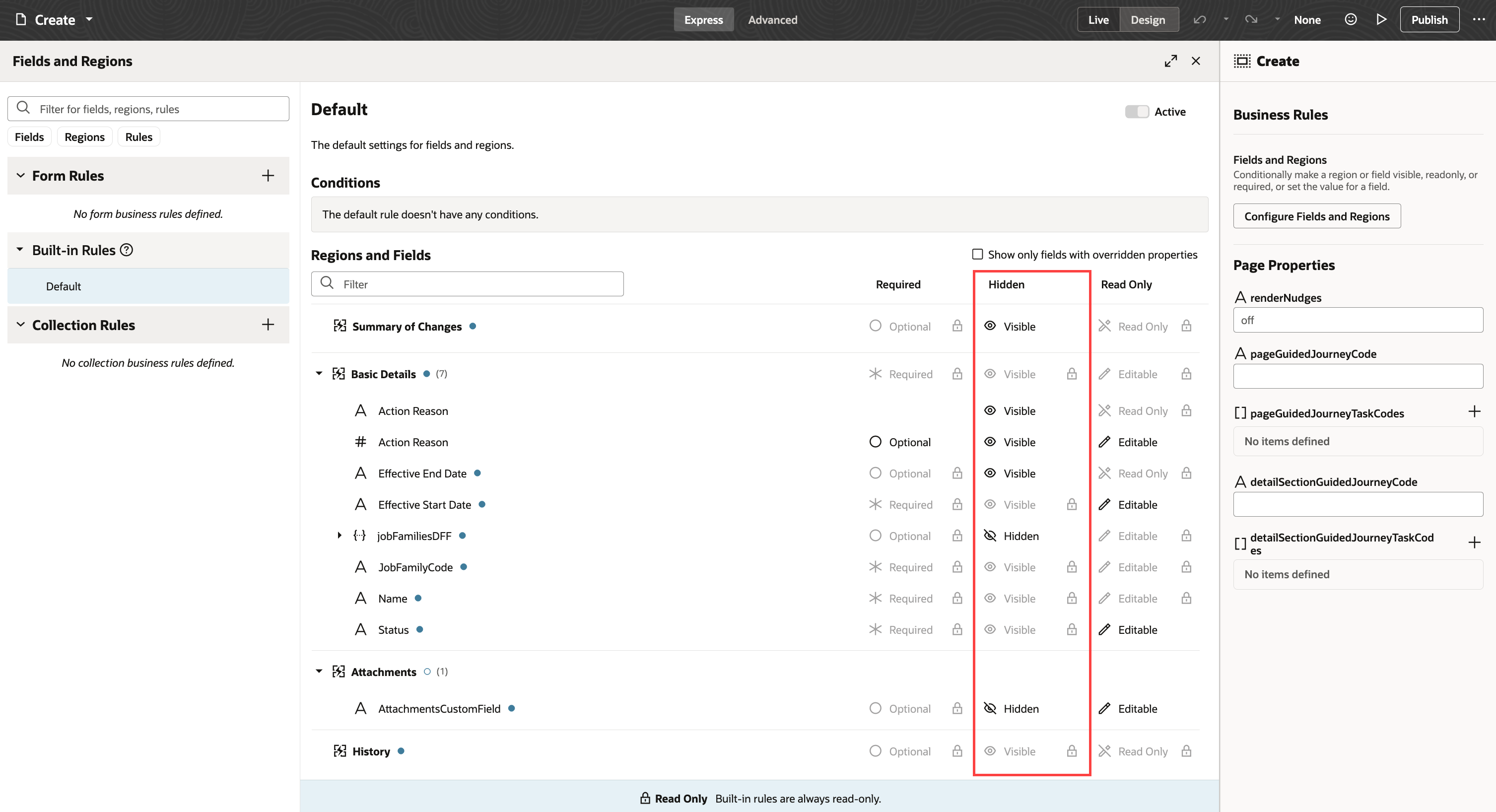Filter list by Regions
This screenshot has width=1496, height=812.
[x=85, y=137]
